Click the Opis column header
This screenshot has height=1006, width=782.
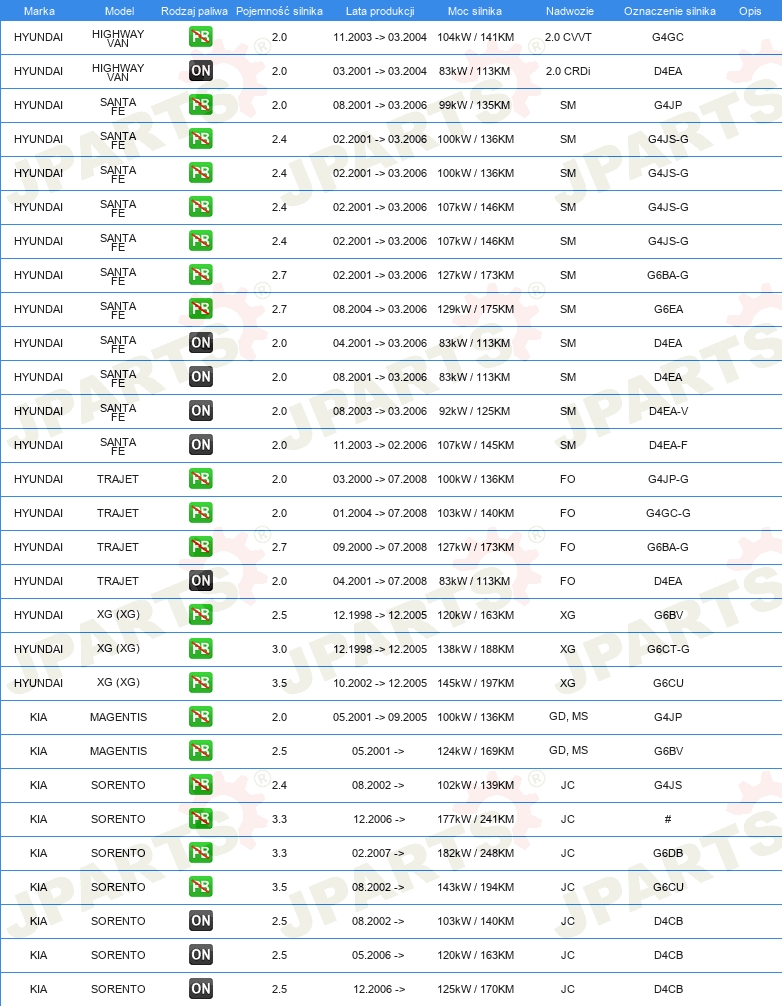coord(750,11)
